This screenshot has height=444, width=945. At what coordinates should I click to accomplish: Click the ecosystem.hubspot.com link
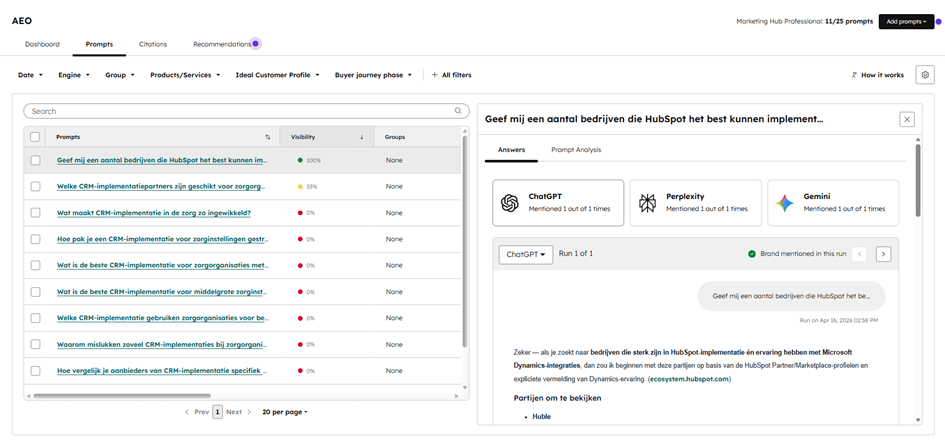(689, 380)
